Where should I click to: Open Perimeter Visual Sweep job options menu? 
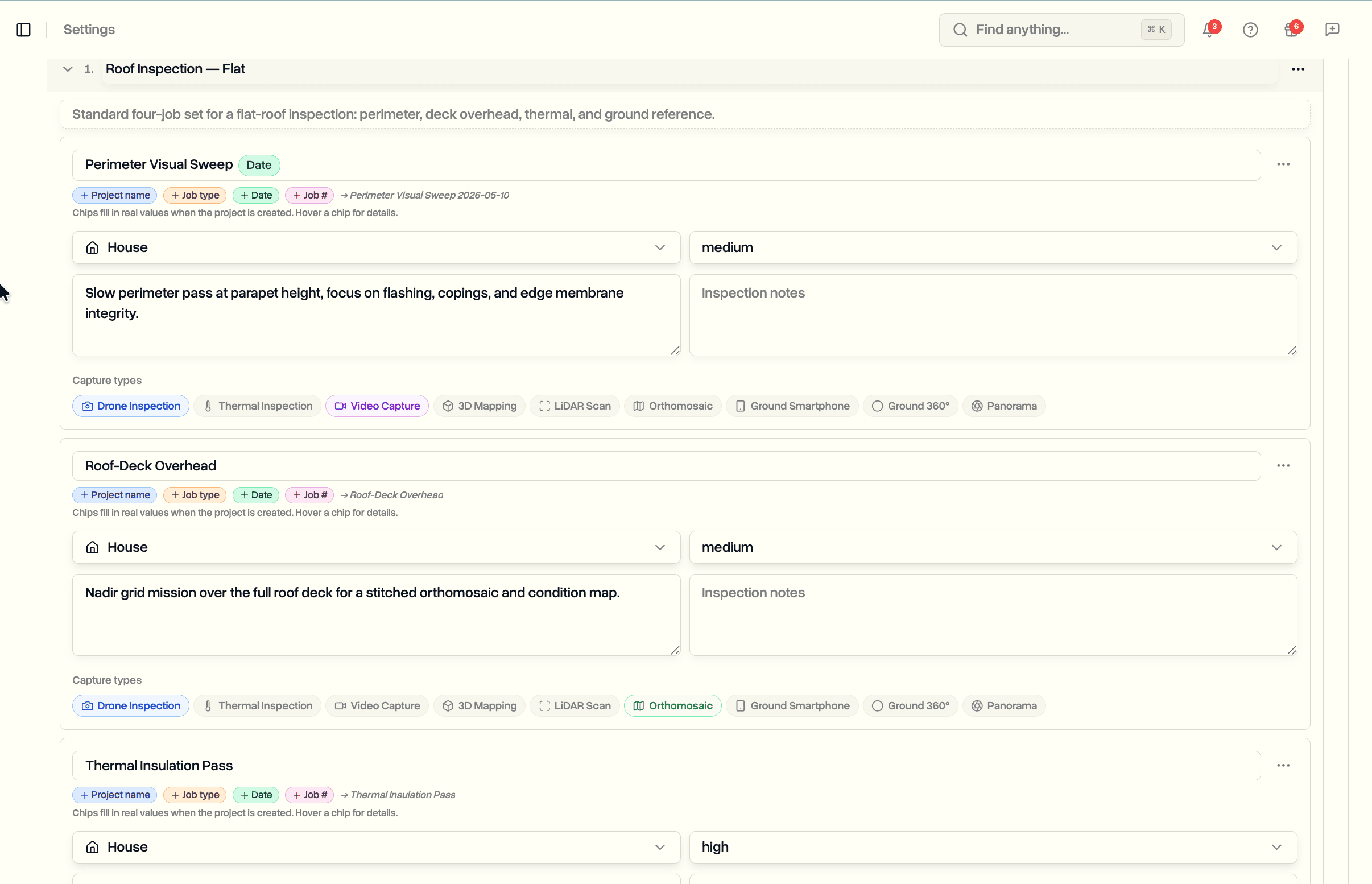point(1284,165)
